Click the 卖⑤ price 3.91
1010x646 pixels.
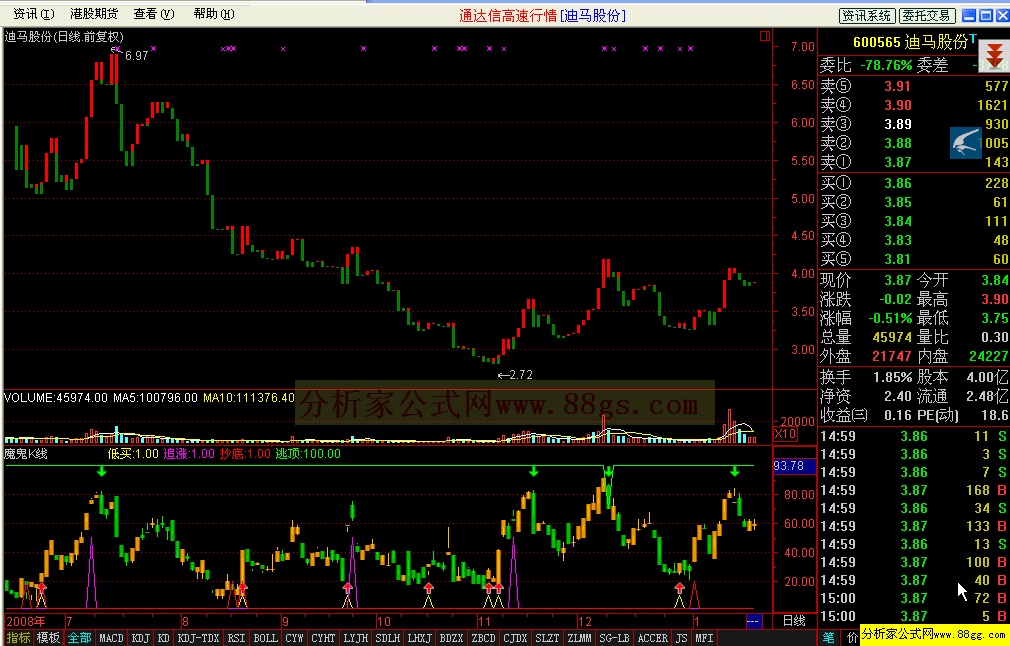pos(898,86)
